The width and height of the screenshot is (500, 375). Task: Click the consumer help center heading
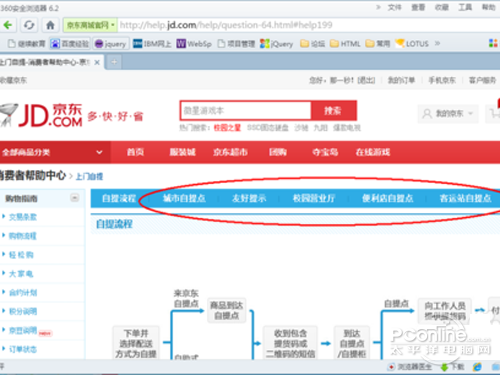click(33, 175)
